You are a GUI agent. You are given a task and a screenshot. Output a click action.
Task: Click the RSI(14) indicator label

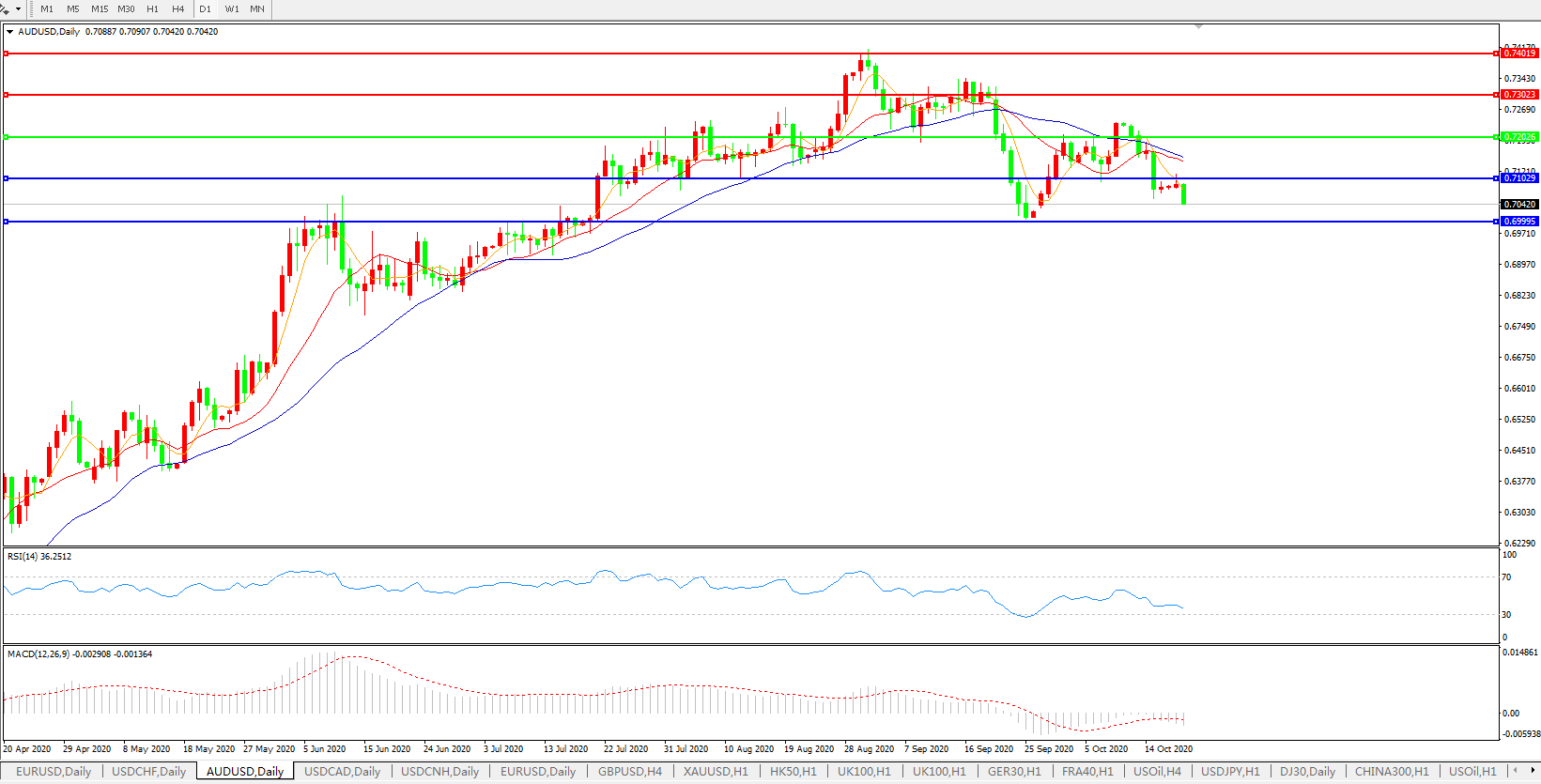point(39,557)
